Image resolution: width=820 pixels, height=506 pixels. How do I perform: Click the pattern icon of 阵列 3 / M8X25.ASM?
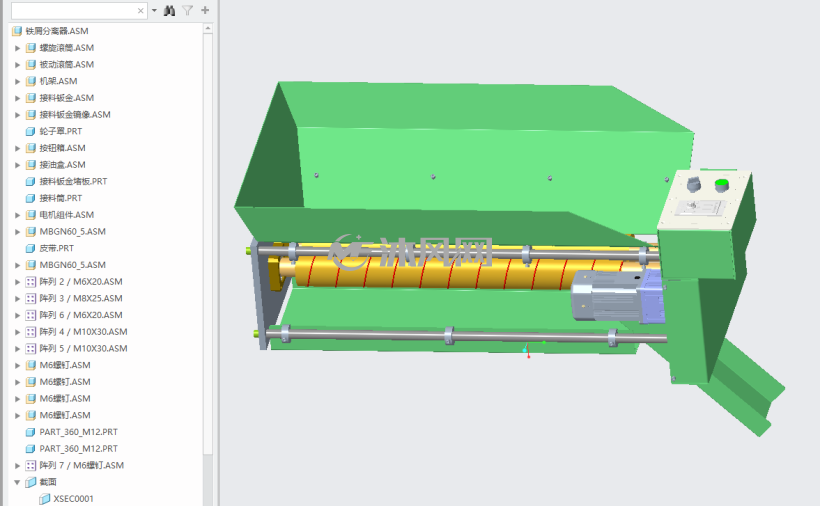pyautogui.click(x=31, y=298)
